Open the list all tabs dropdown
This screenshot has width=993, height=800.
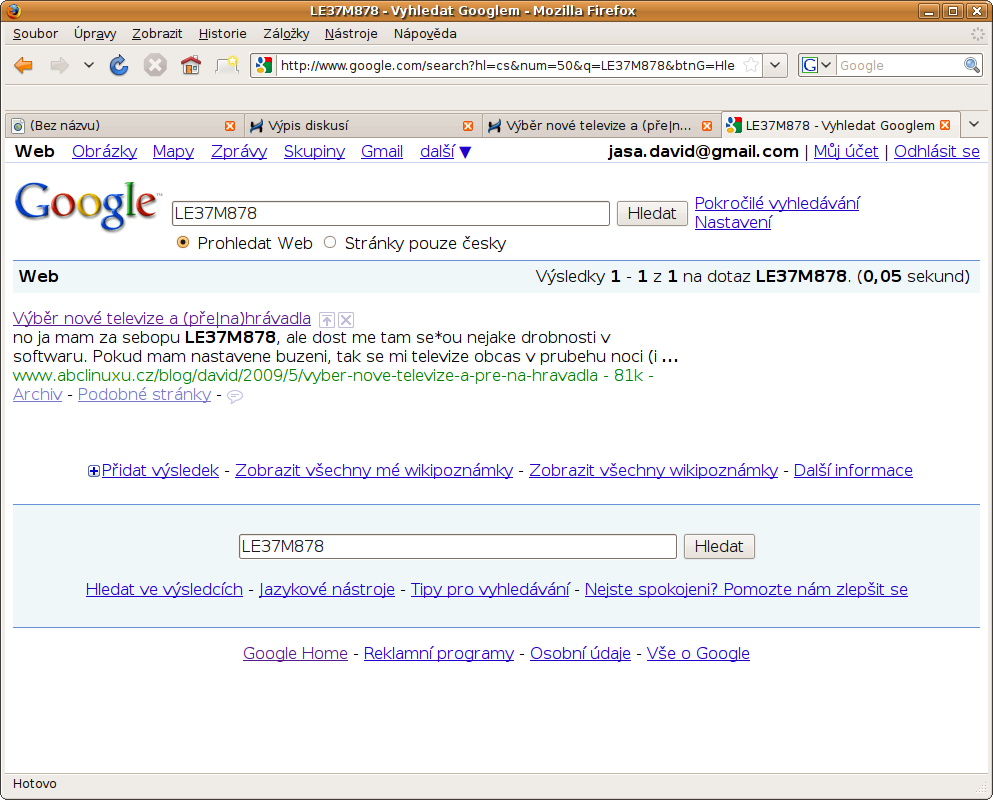coord(974,125)
